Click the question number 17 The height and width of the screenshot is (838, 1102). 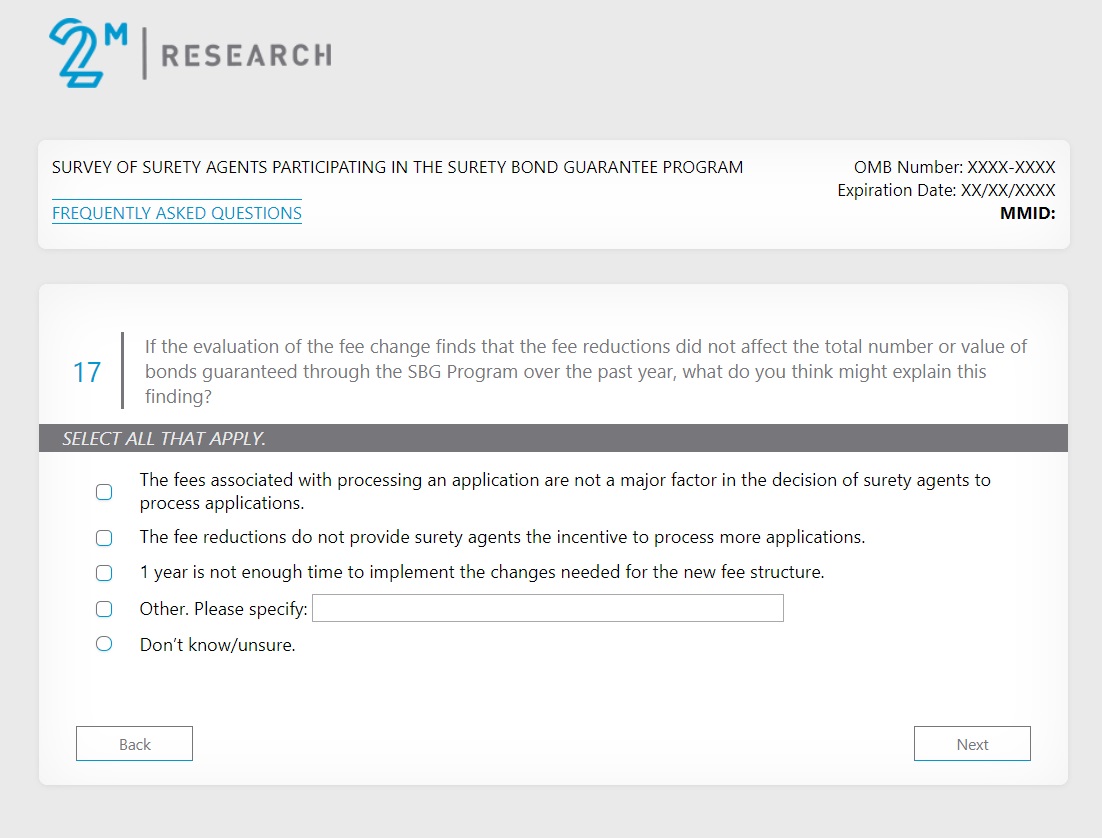pyautogui.click(x=87, y=372)
